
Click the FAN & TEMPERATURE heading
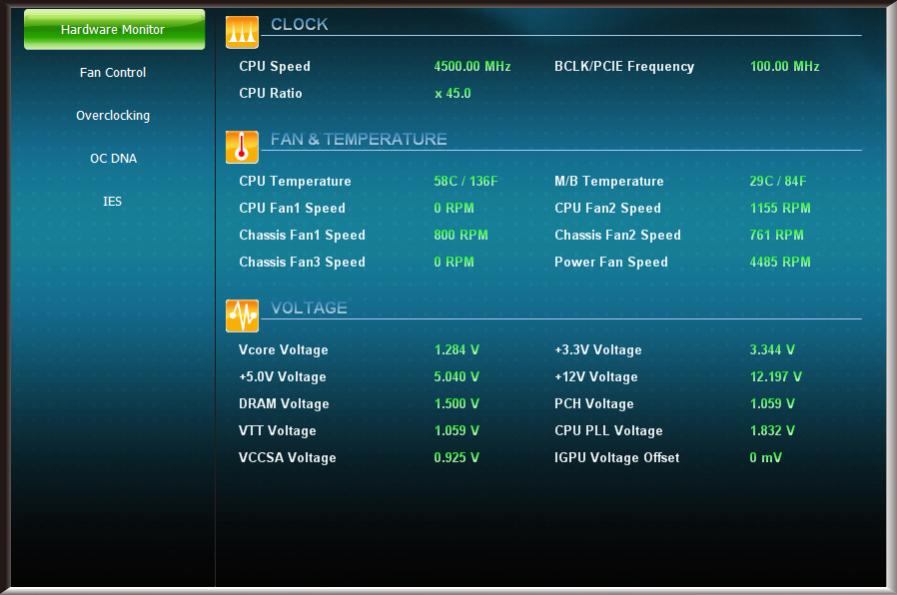[359, 139]
